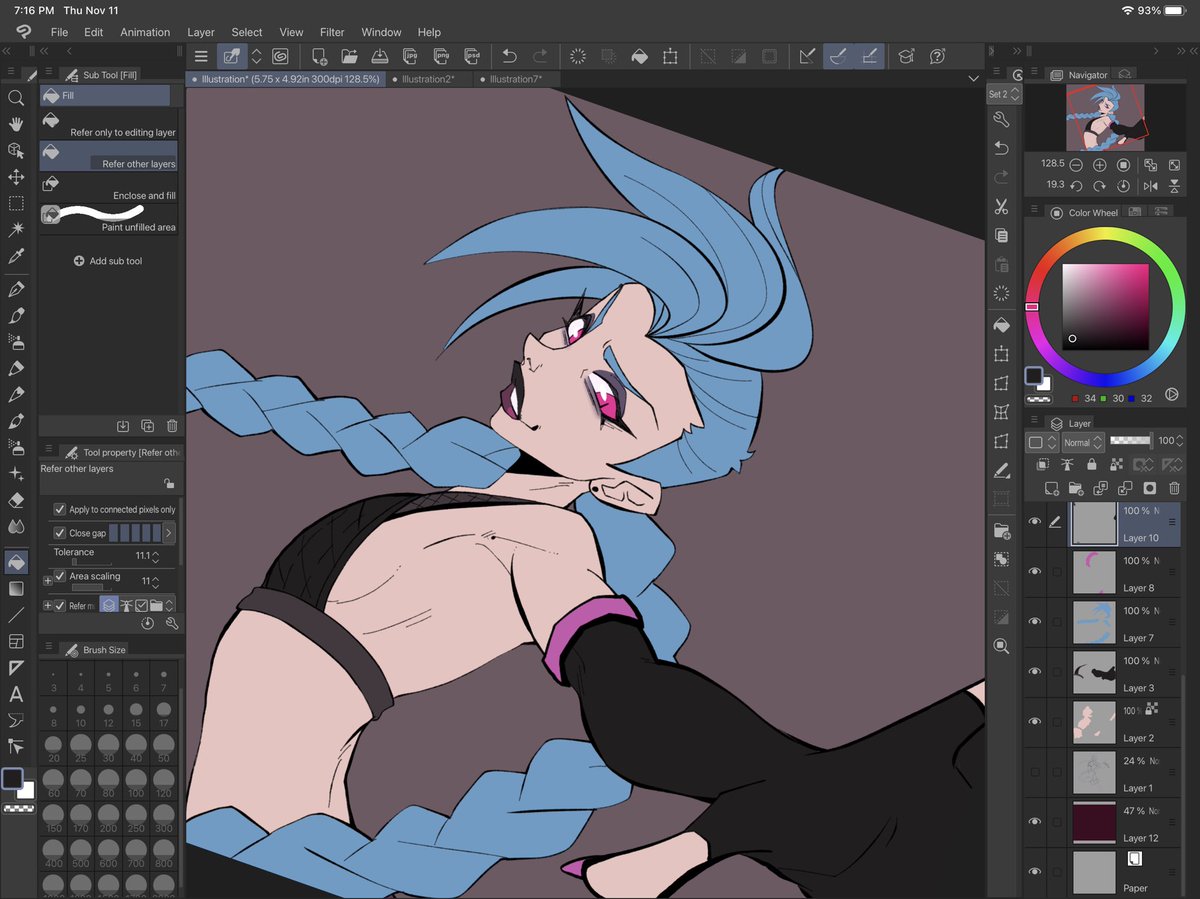This screenshot has height=899, width=1200.
Task: Toggle the Close gap checkbox
Action: click(x=60, y=533)
